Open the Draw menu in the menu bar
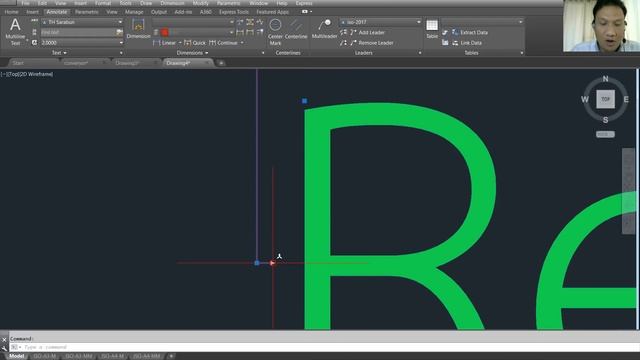The height and width of the screenshot is (360, 640). coord(146,3)
